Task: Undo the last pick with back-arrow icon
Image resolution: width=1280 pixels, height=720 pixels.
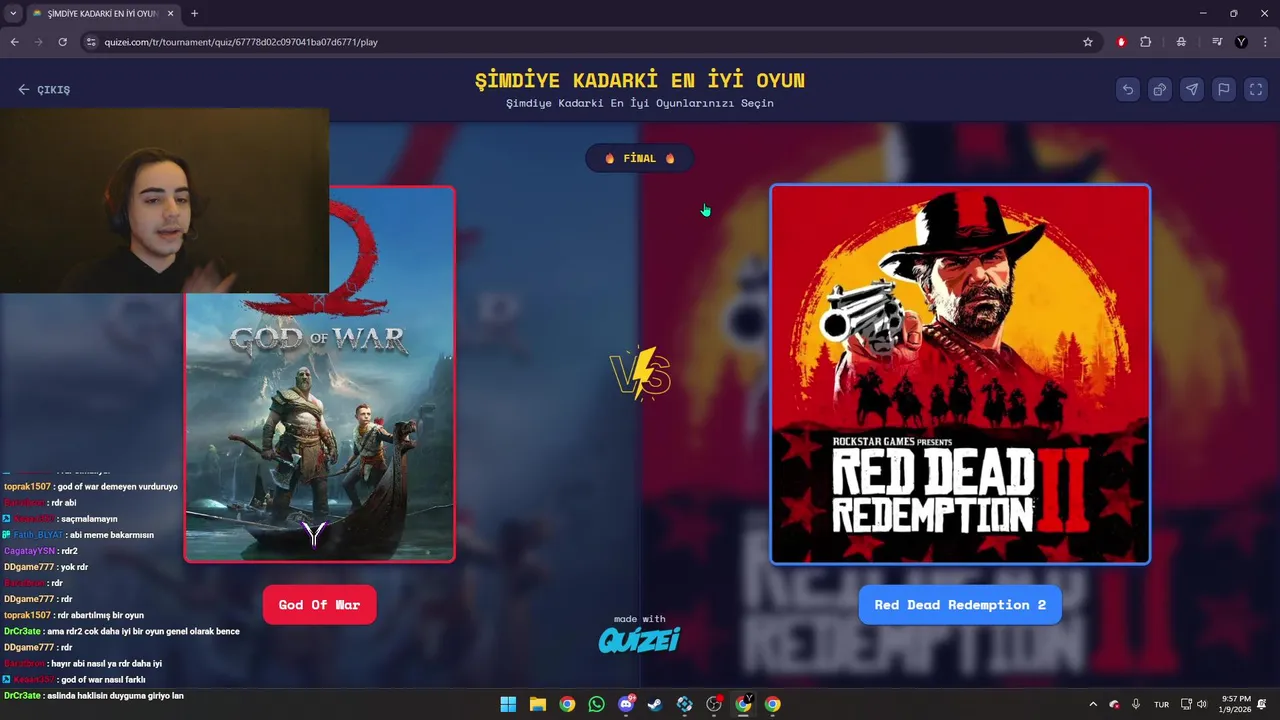Action: coord(1128,89)
